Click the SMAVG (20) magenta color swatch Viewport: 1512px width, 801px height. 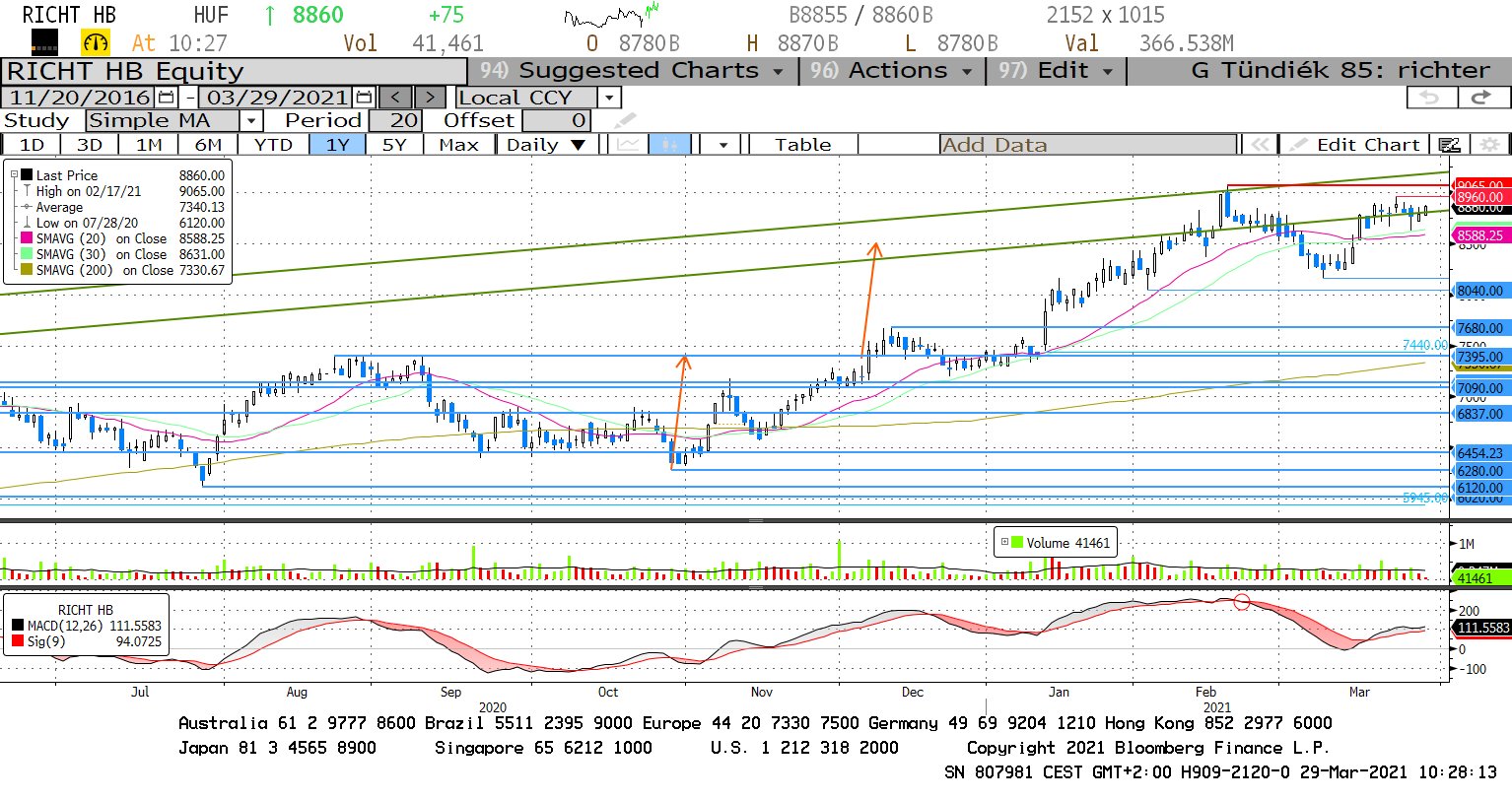point(27,238)
